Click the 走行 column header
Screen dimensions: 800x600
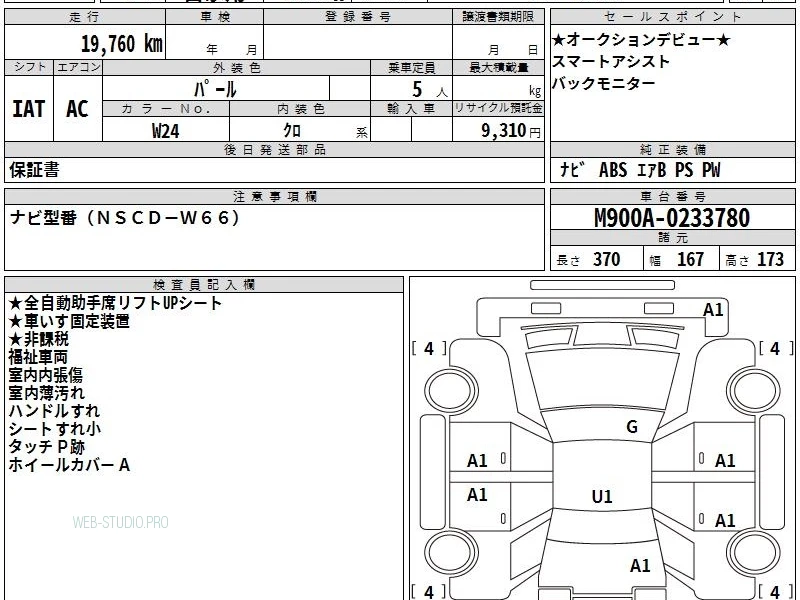[x=85, y=17]
